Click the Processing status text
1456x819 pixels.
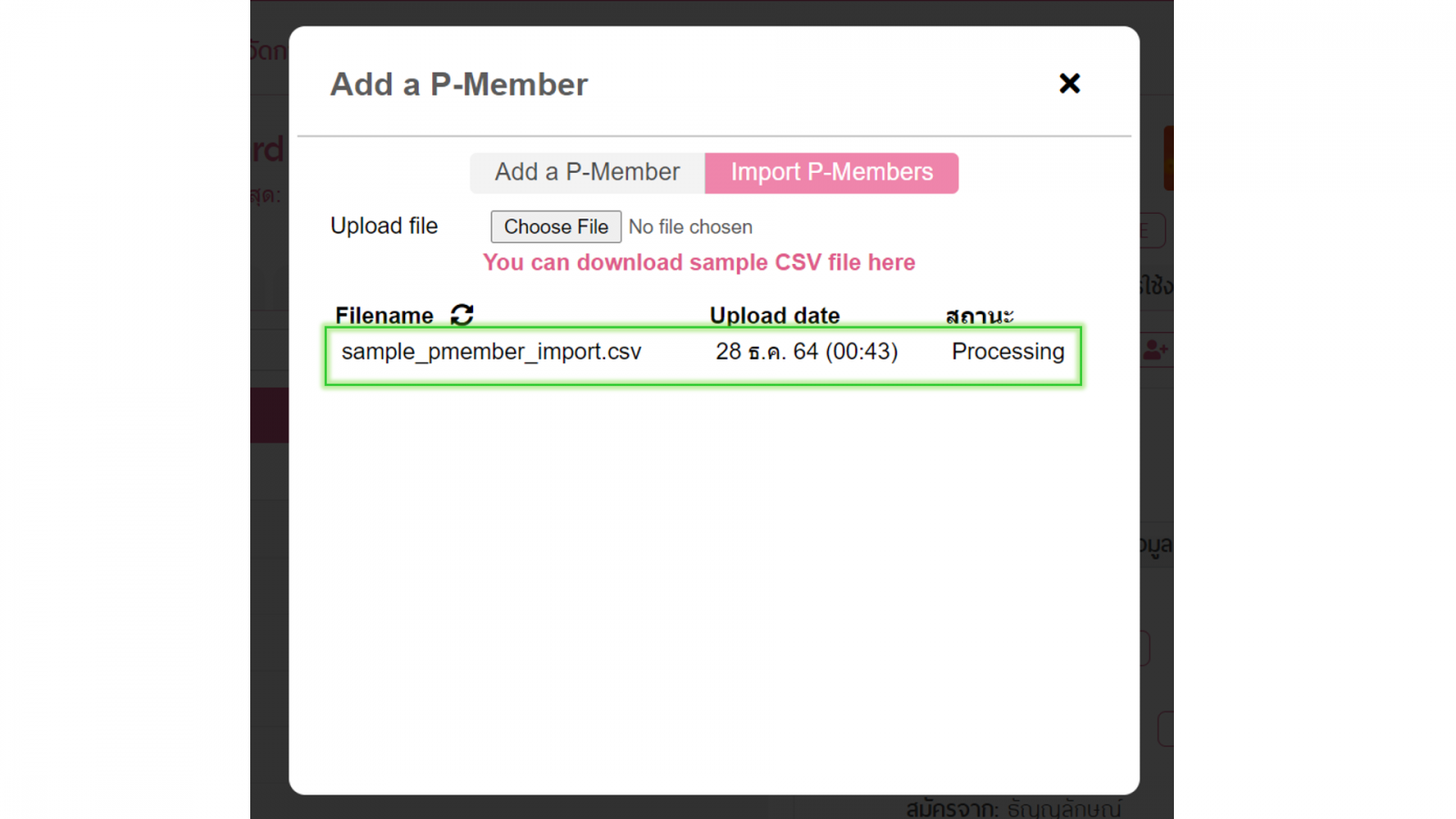click(1007, 351)
